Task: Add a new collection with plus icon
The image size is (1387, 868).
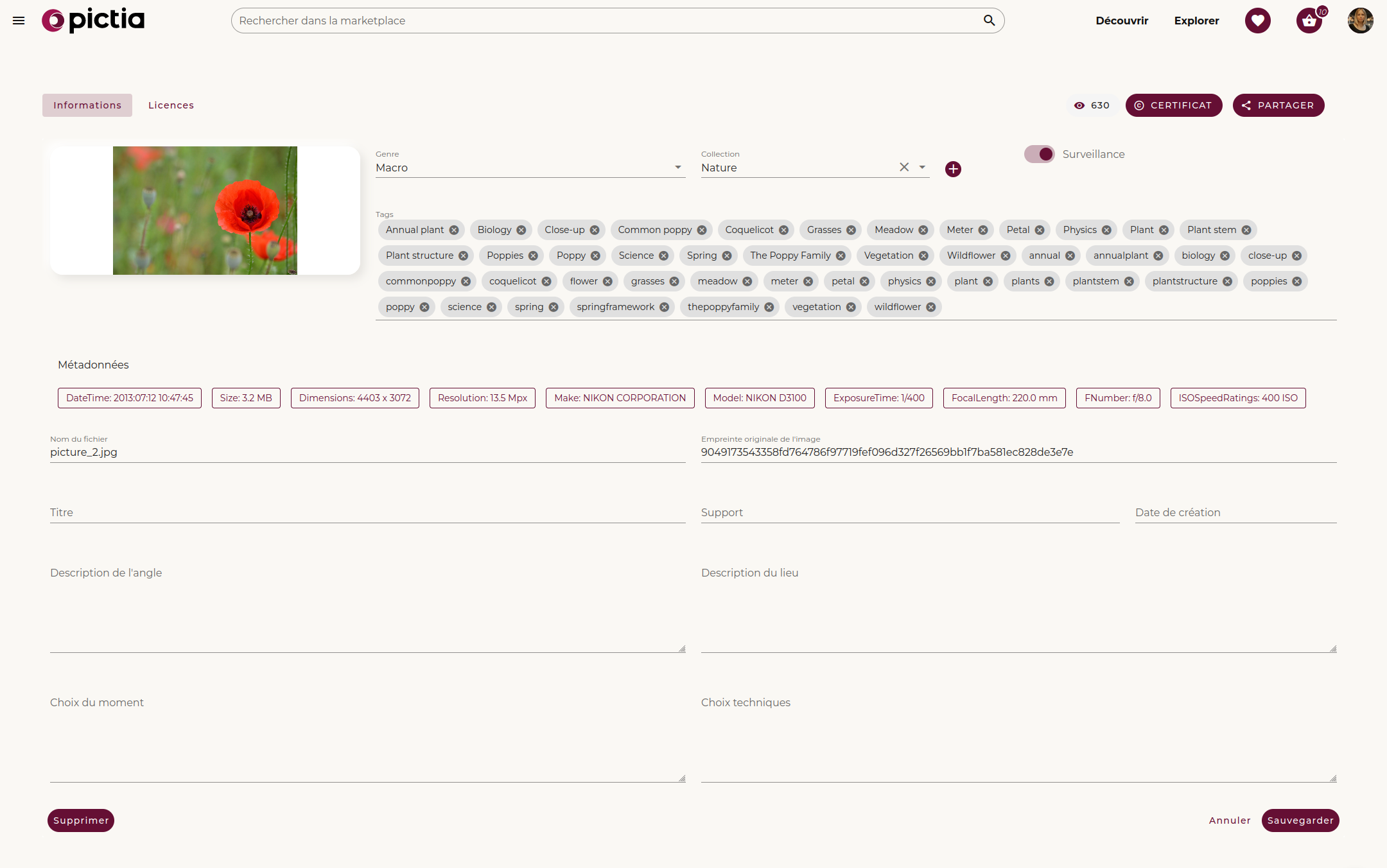Action: click(953, 169)
